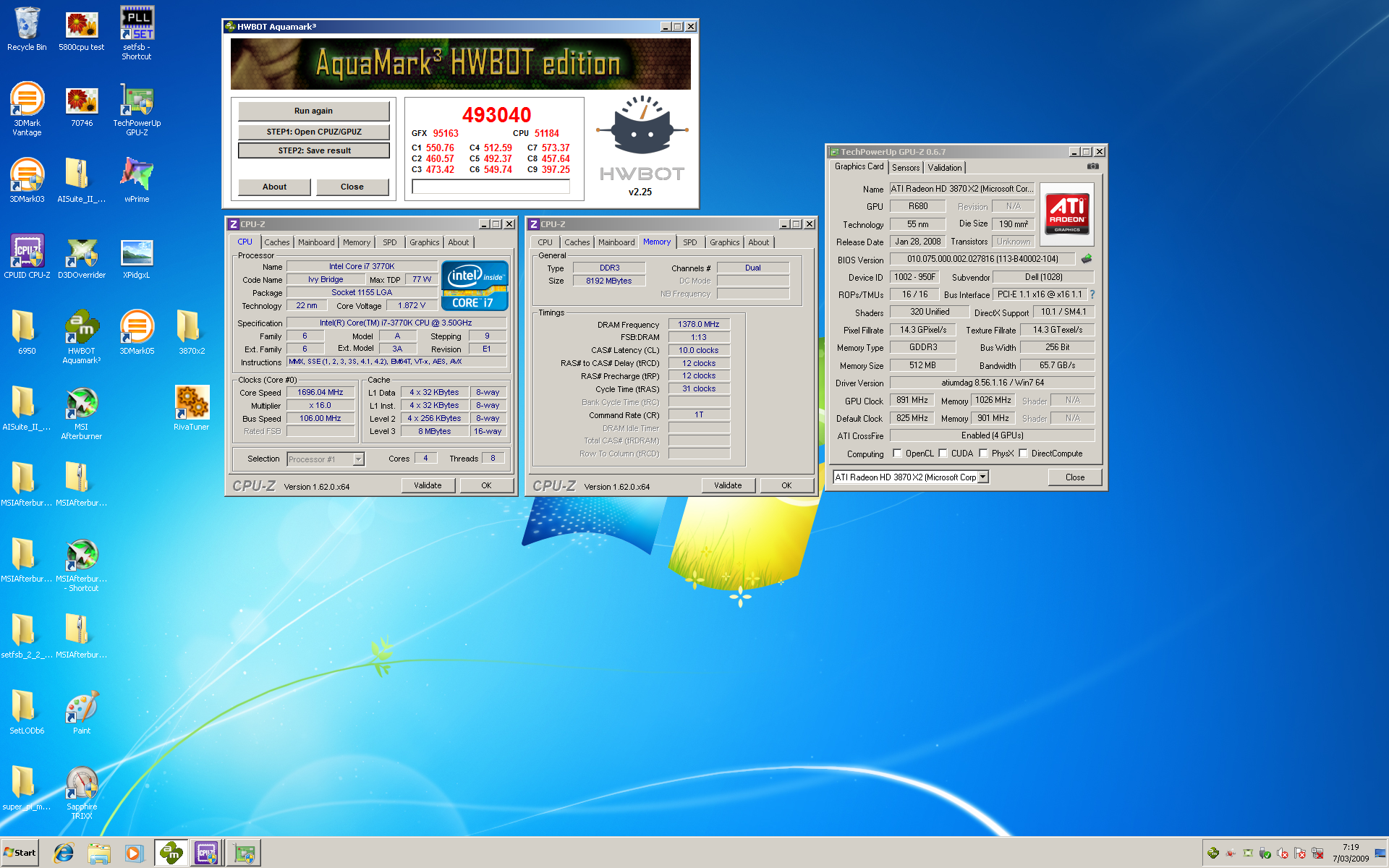Open the 3870x2 folder icon
This screenshot has width=1389, height=868.
coord(192,332)
